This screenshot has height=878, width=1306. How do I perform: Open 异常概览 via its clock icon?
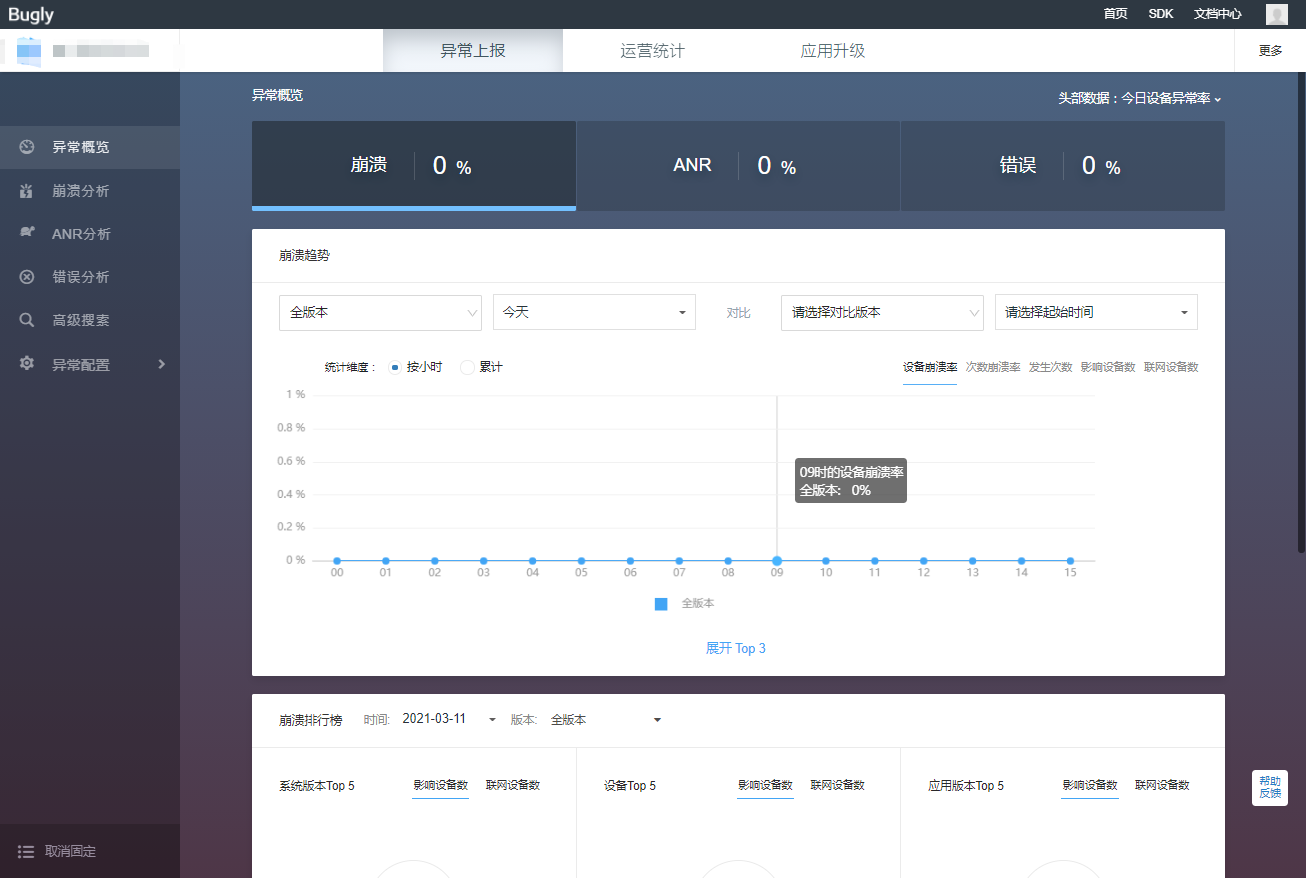[27, 146]
